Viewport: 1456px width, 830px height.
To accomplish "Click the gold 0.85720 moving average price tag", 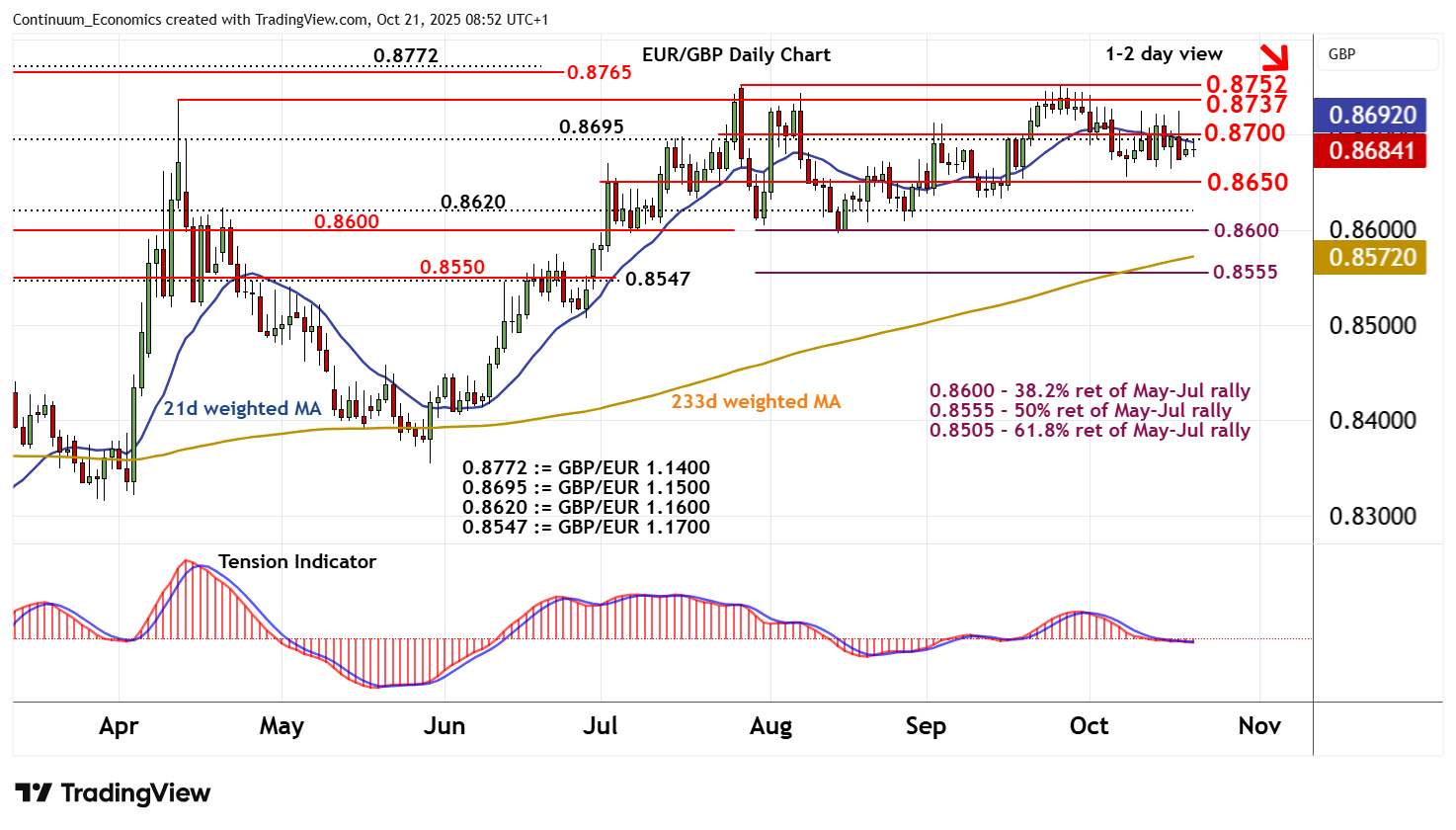I will click(1371, 258).
